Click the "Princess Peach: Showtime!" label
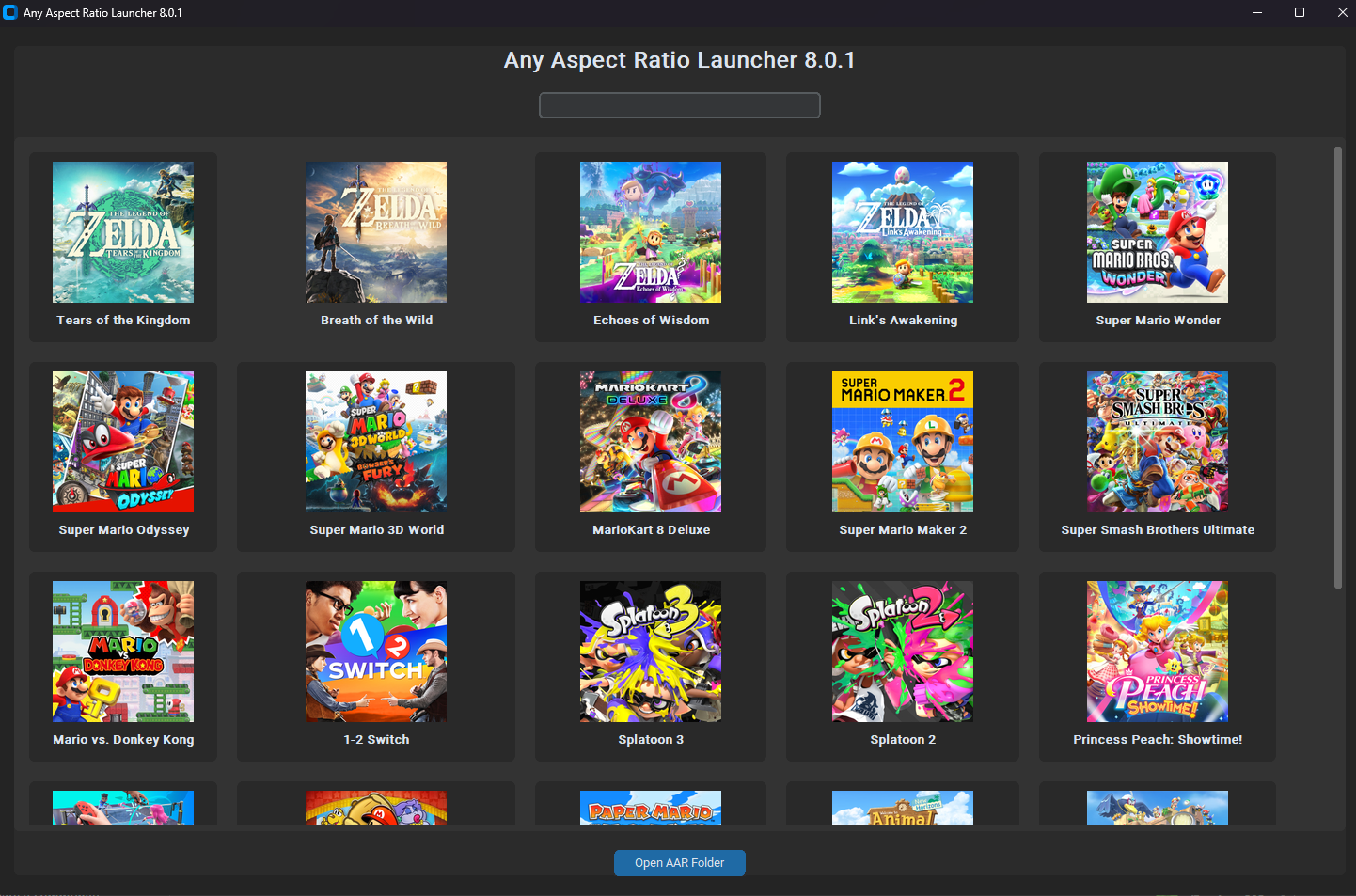The height and width of the screenshot is (896, 1356). tap(1158, 740)
